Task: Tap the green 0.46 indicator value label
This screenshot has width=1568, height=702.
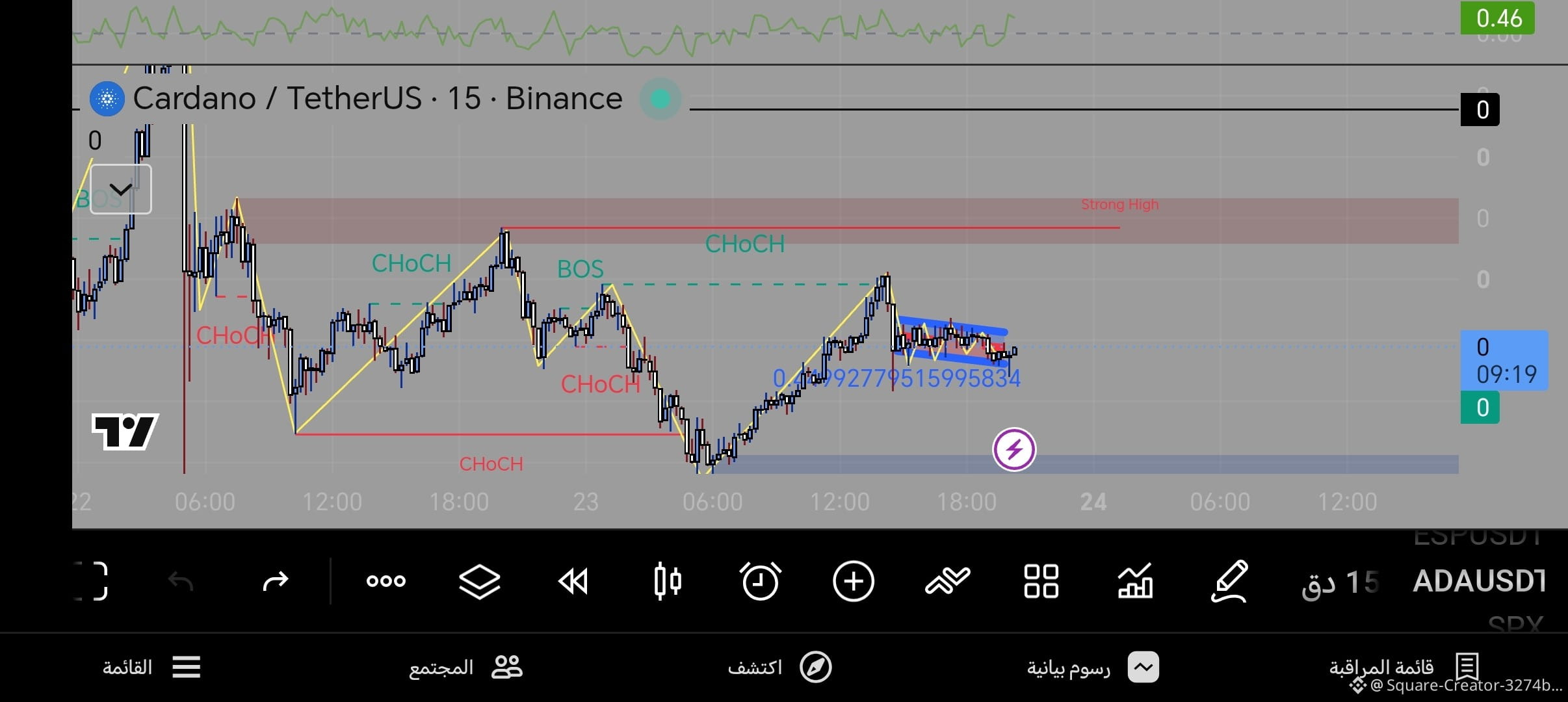Action: click(x=1498, y=18)
